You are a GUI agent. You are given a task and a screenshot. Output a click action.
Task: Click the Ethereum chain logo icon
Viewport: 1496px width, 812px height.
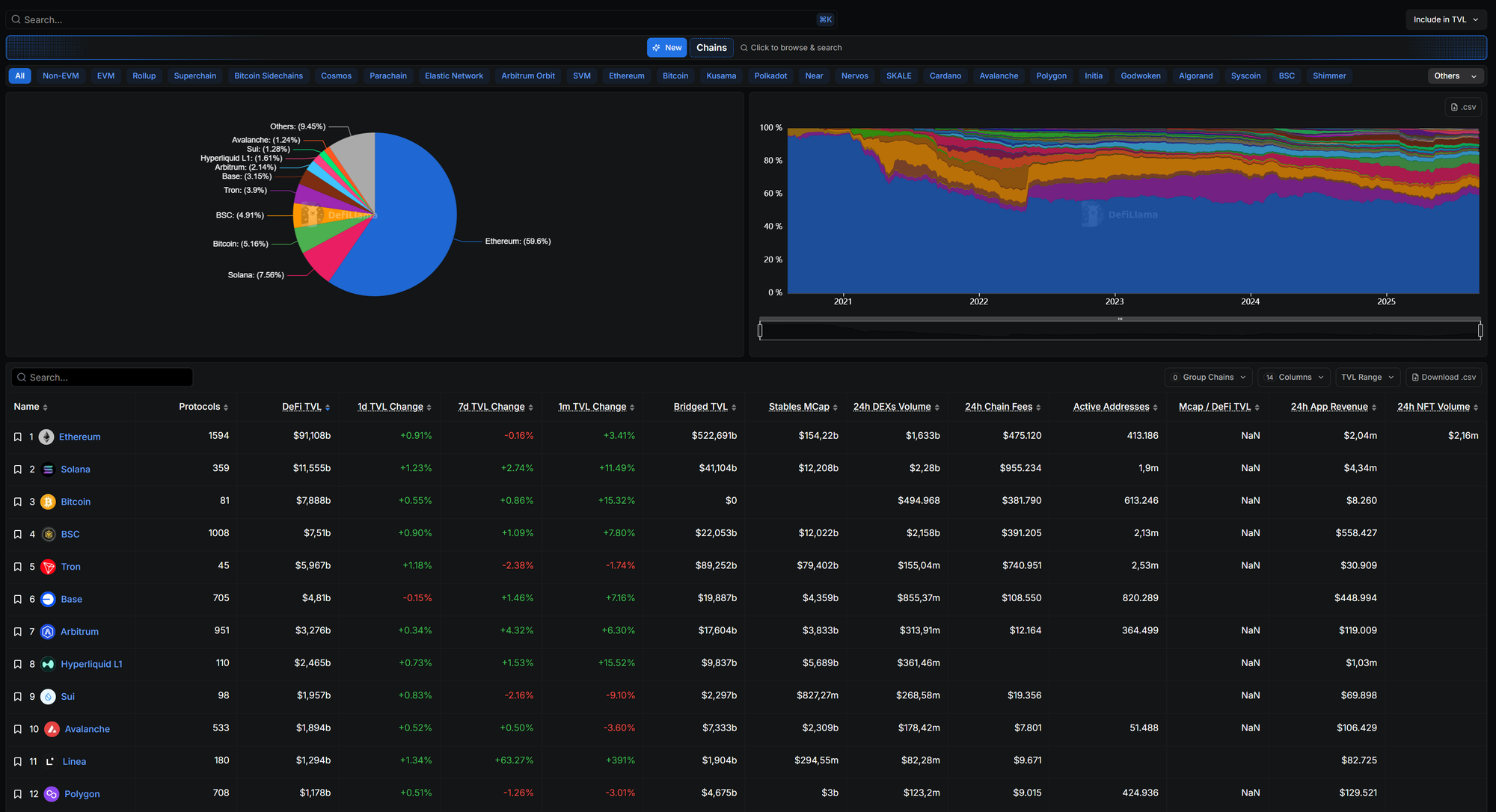[x=46, y=437]
